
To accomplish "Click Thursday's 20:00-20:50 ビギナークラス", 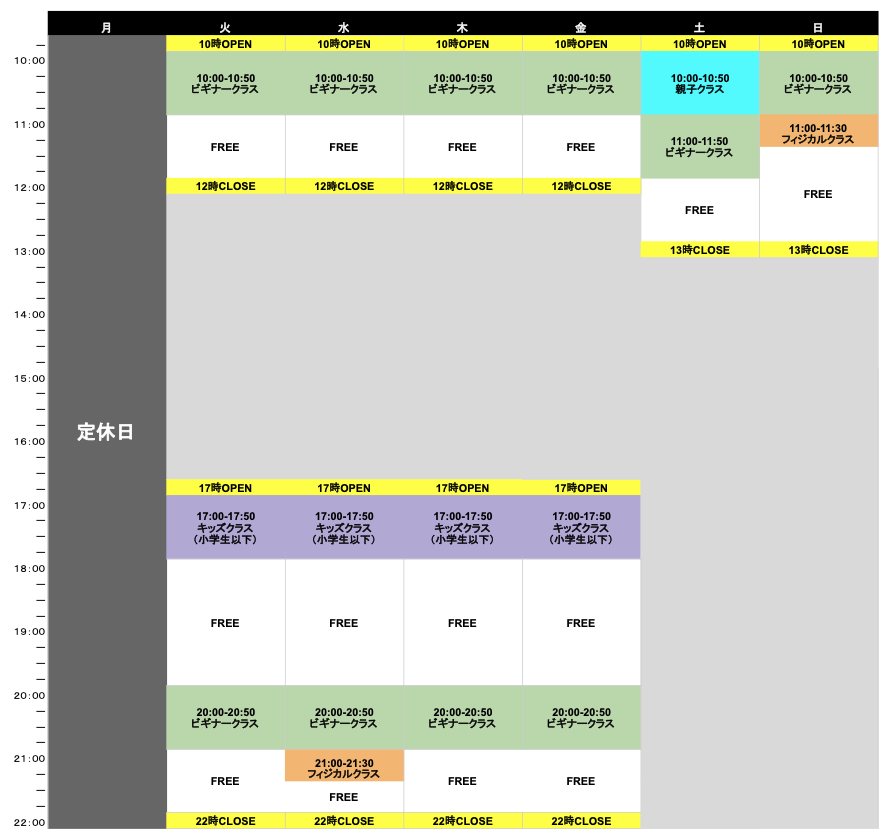I will pyautogui.click(x=462, y=718).
